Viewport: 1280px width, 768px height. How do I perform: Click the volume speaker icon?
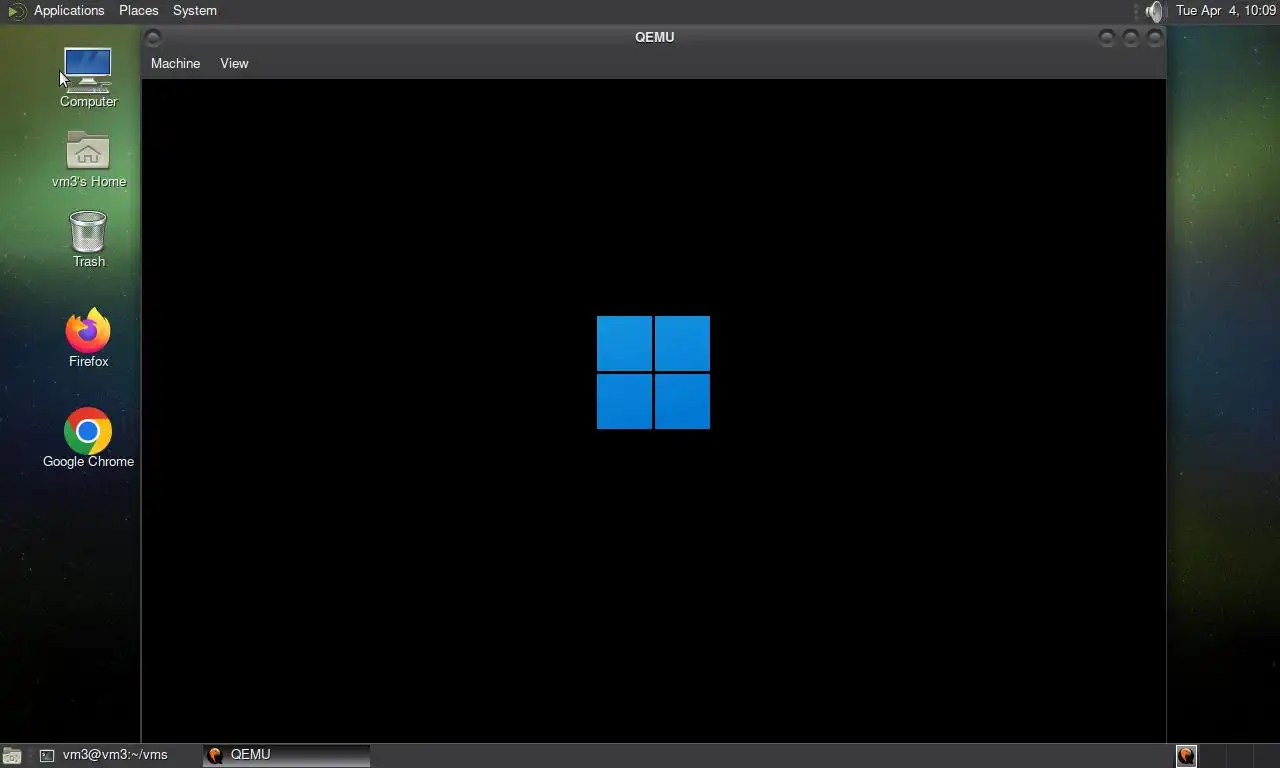pyautogui.click(x=1155, y=11)
